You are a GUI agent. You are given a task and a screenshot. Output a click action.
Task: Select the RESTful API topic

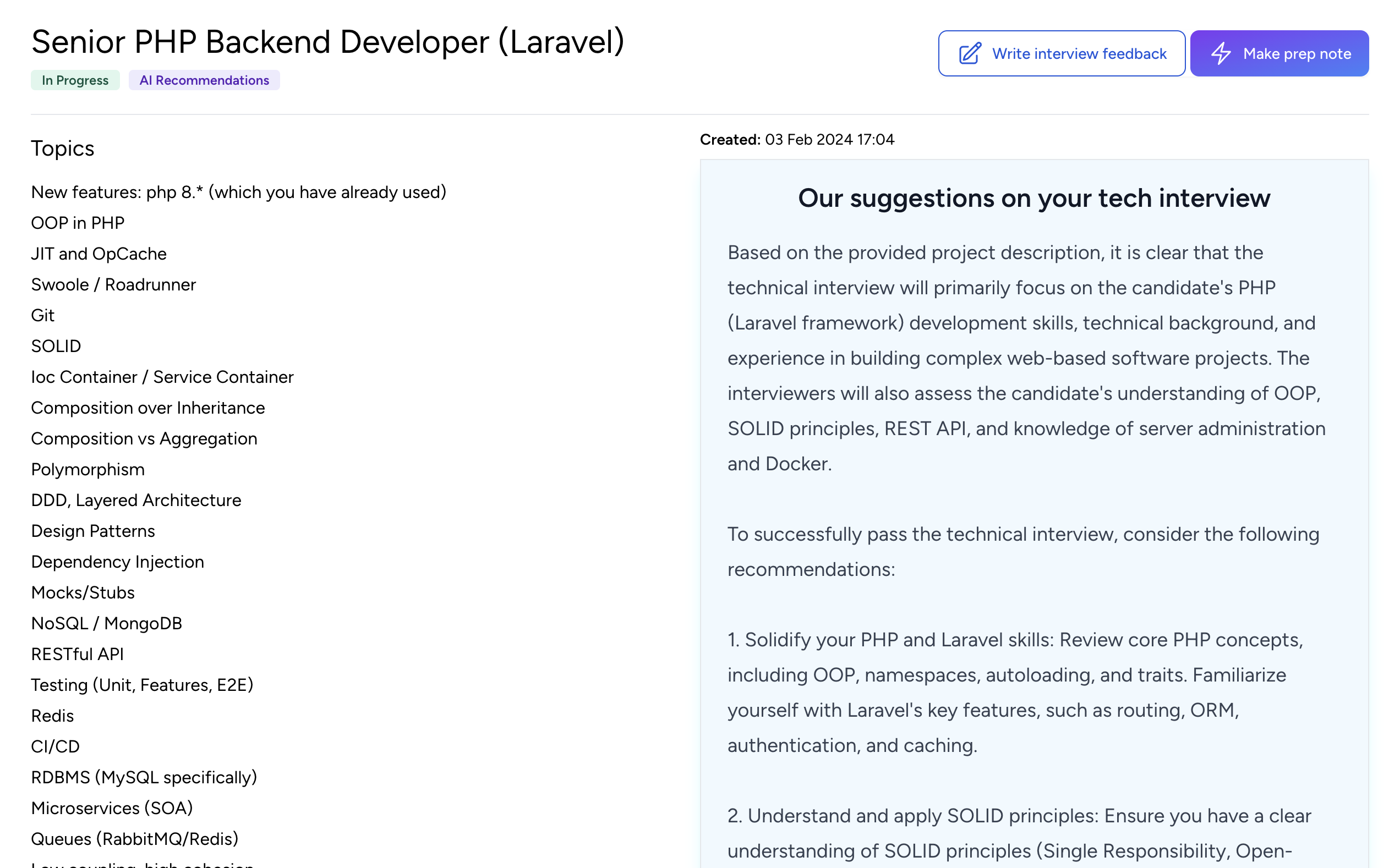click(x=77, y=654)
